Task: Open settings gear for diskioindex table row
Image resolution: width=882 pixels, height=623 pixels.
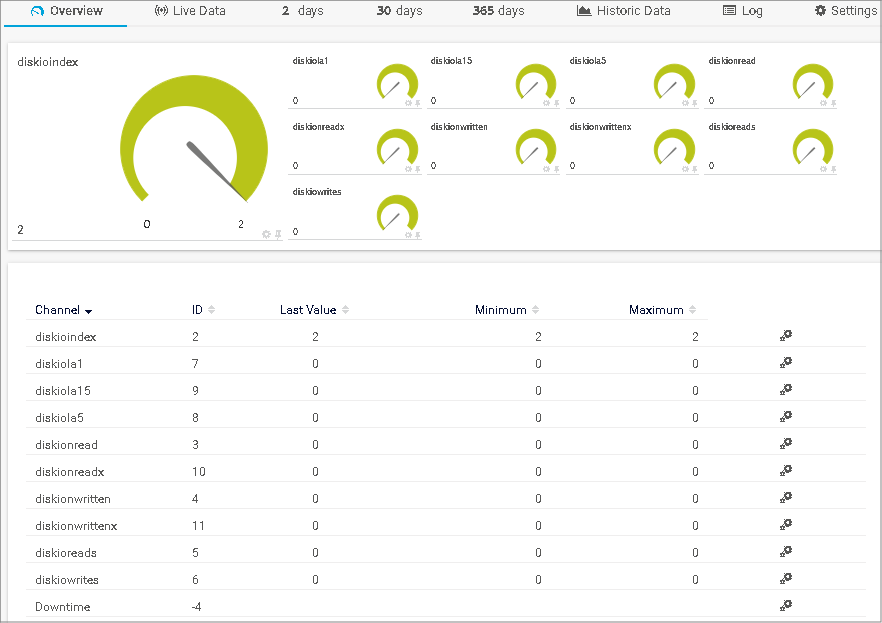Action: (786, 335)
